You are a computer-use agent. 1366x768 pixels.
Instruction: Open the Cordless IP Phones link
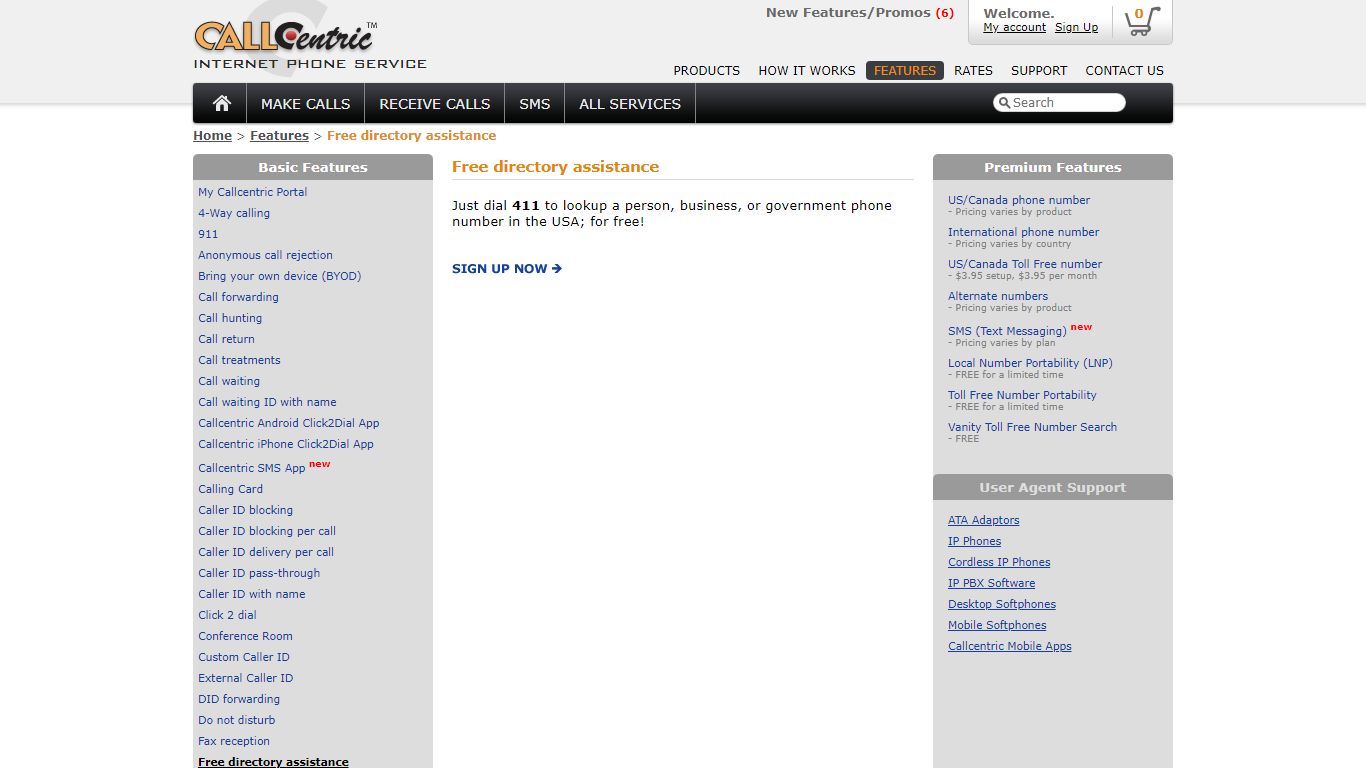point(999,562)
